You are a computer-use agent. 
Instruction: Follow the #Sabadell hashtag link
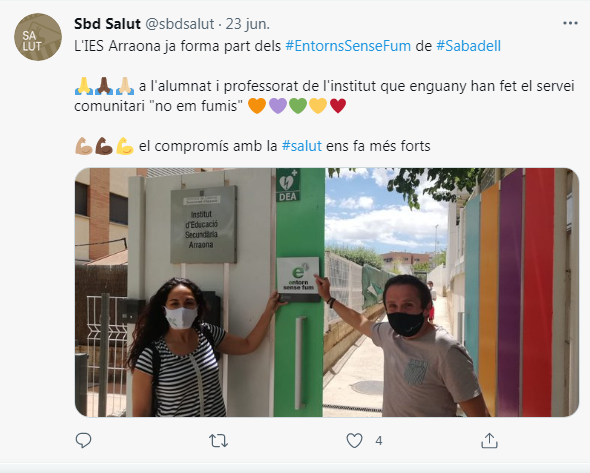tap(468, 46)
